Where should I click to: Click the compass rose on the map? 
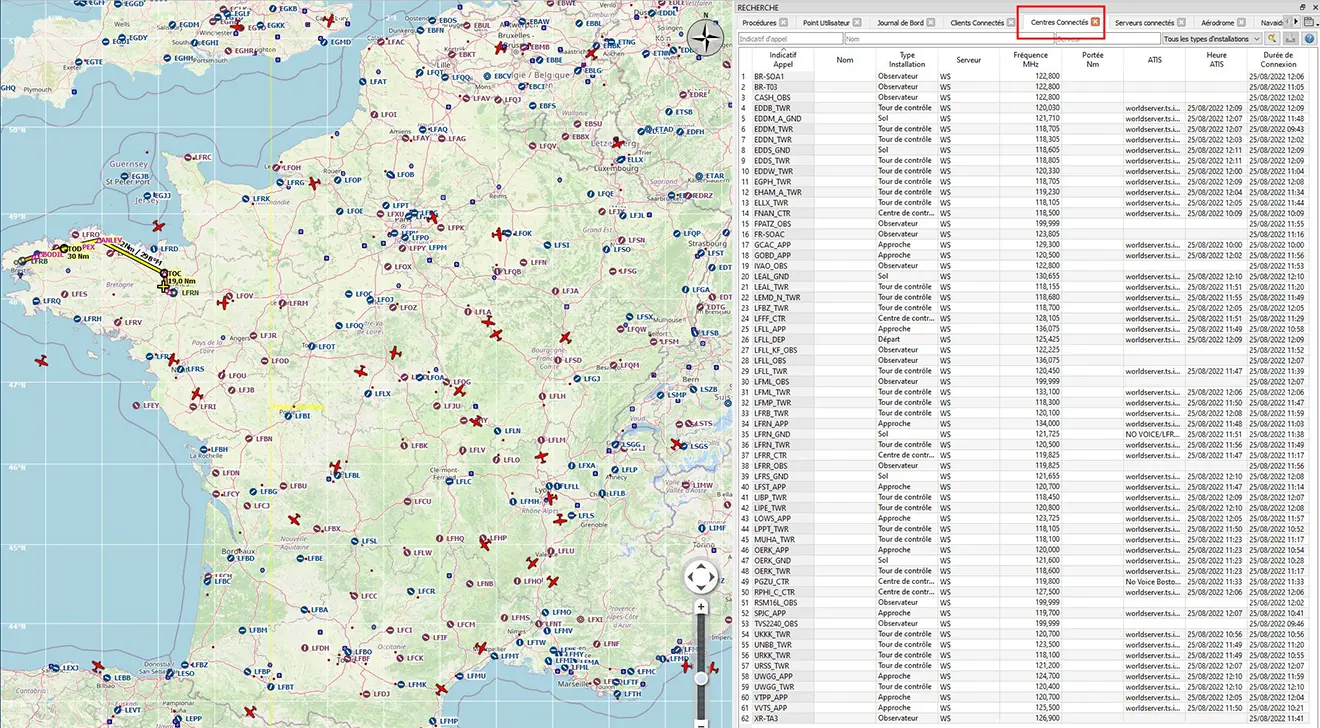707,39
